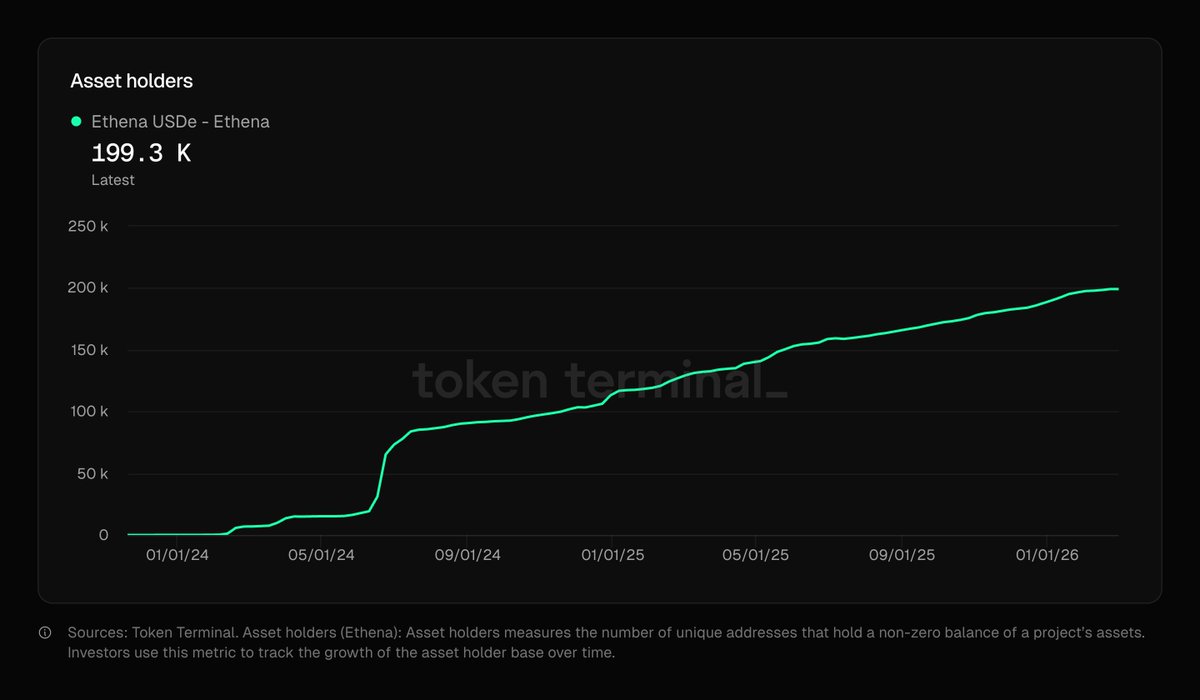Click the 01/01/24 x-axis date label
The height and width of the screenshot is (700, 1200).
point(177,555)
